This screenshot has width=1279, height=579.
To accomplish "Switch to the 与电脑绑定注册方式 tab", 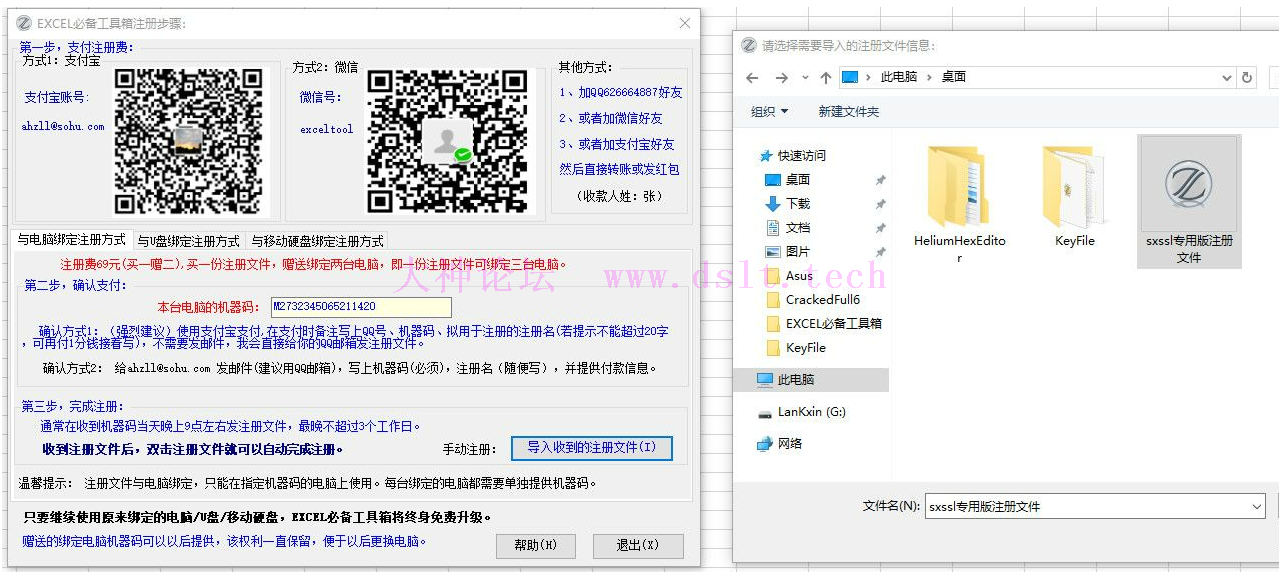I will tap(72, 240).
